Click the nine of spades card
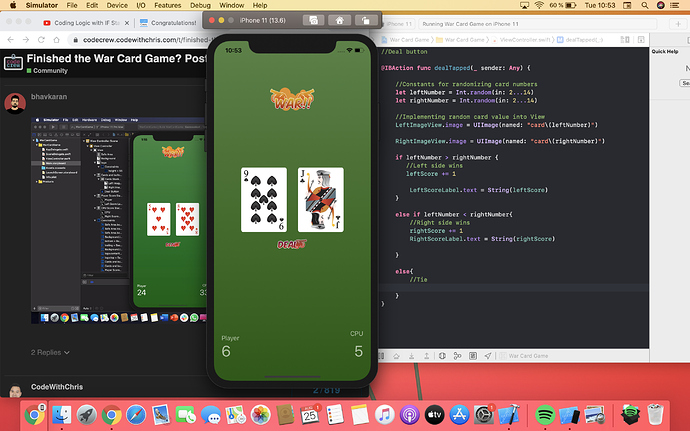Image resolution: width=690 pixels, height=431 pixels. tap(264, 200)
